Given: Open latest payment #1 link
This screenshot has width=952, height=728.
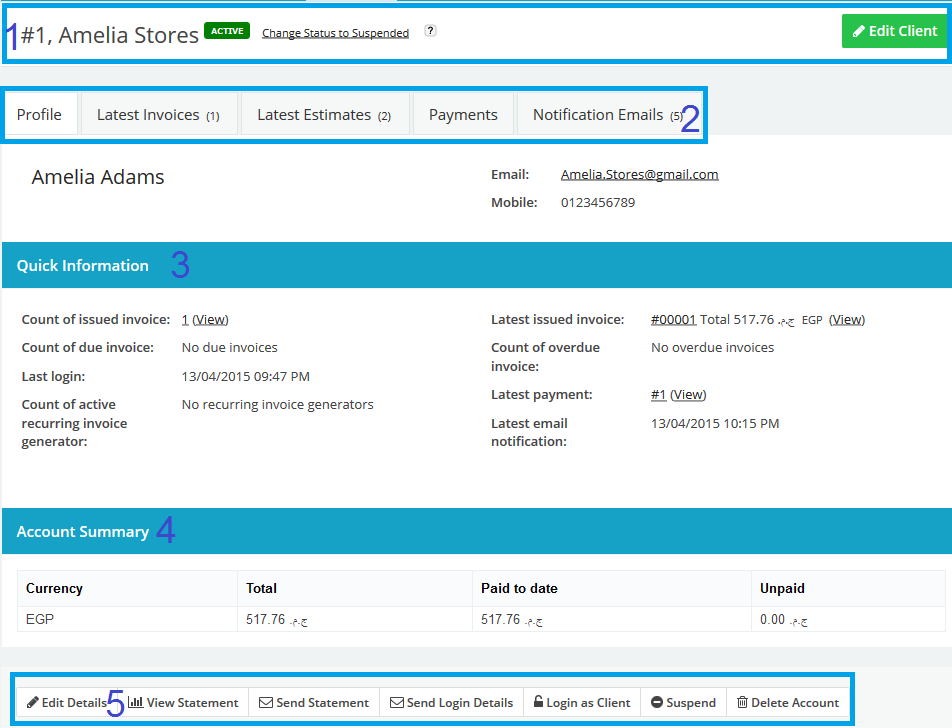Looking at the screenshot, I should 658,395.
